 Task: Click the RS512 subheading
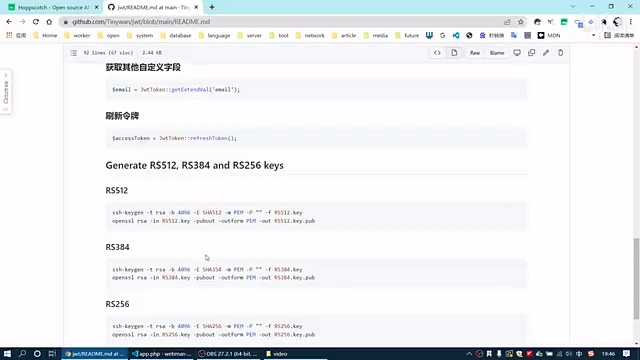click(x=117, y=191)
